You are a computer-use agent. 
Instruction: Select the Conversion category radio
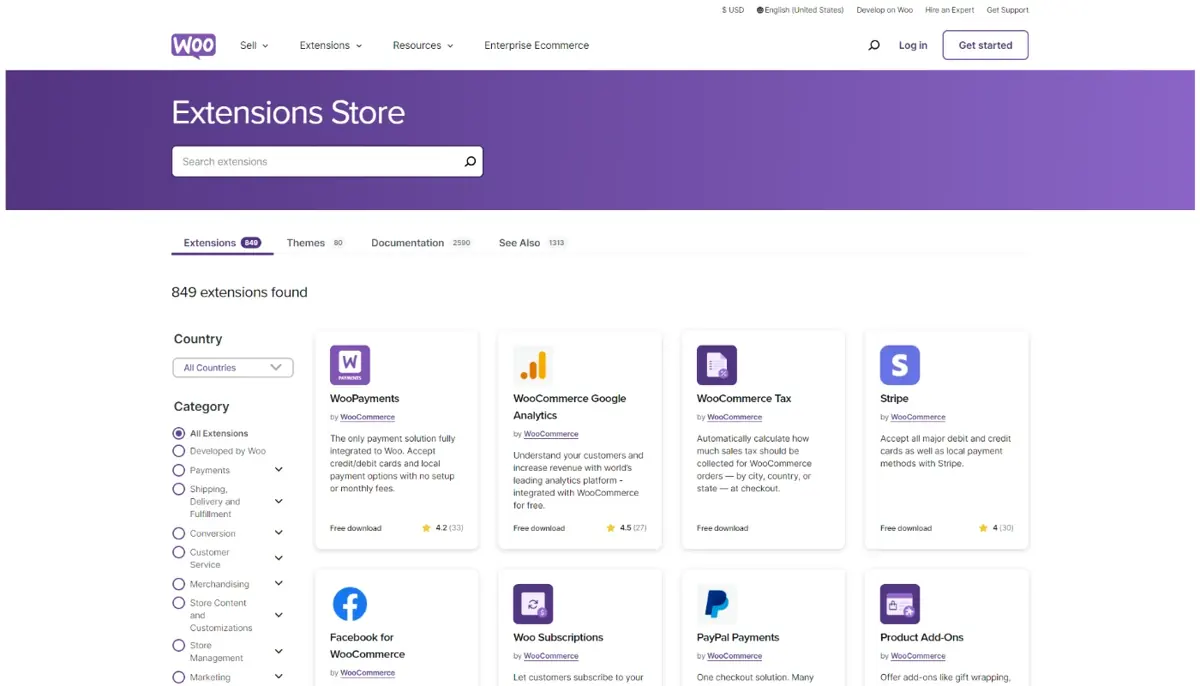coord(179,533)
